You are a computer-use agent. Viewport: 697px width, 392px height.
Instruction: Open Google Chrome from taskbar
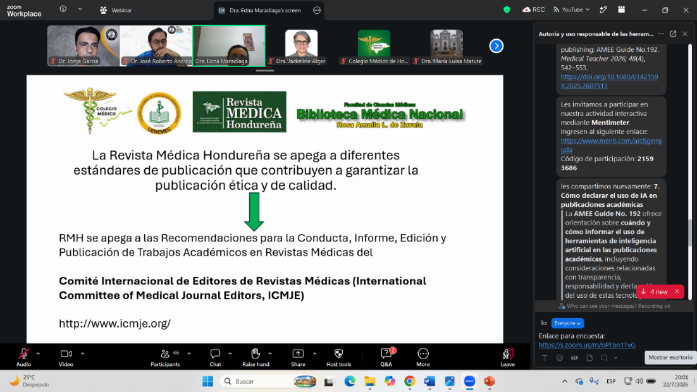pyautogui.click(x=409, y=381)
